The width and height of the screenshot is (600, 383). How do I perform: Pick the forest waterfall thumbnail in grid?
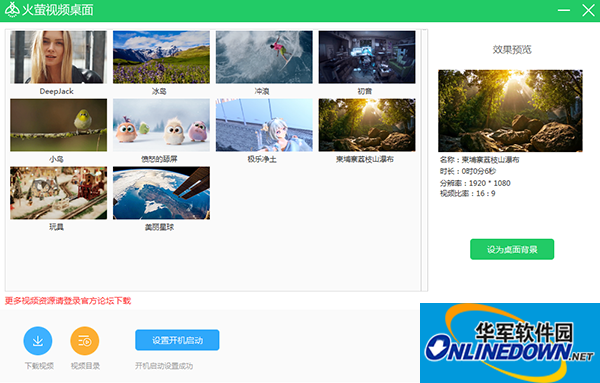point(367,125)
